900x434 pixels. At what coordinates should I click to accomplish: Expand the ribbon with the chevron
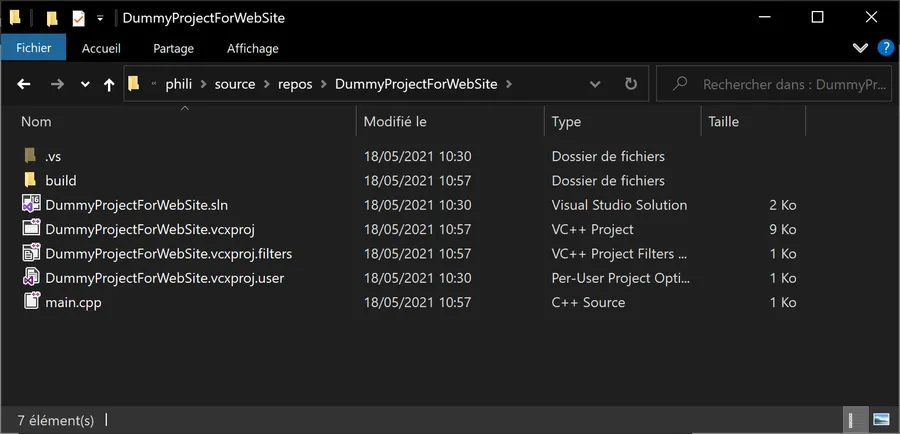[x=860, y=48]
